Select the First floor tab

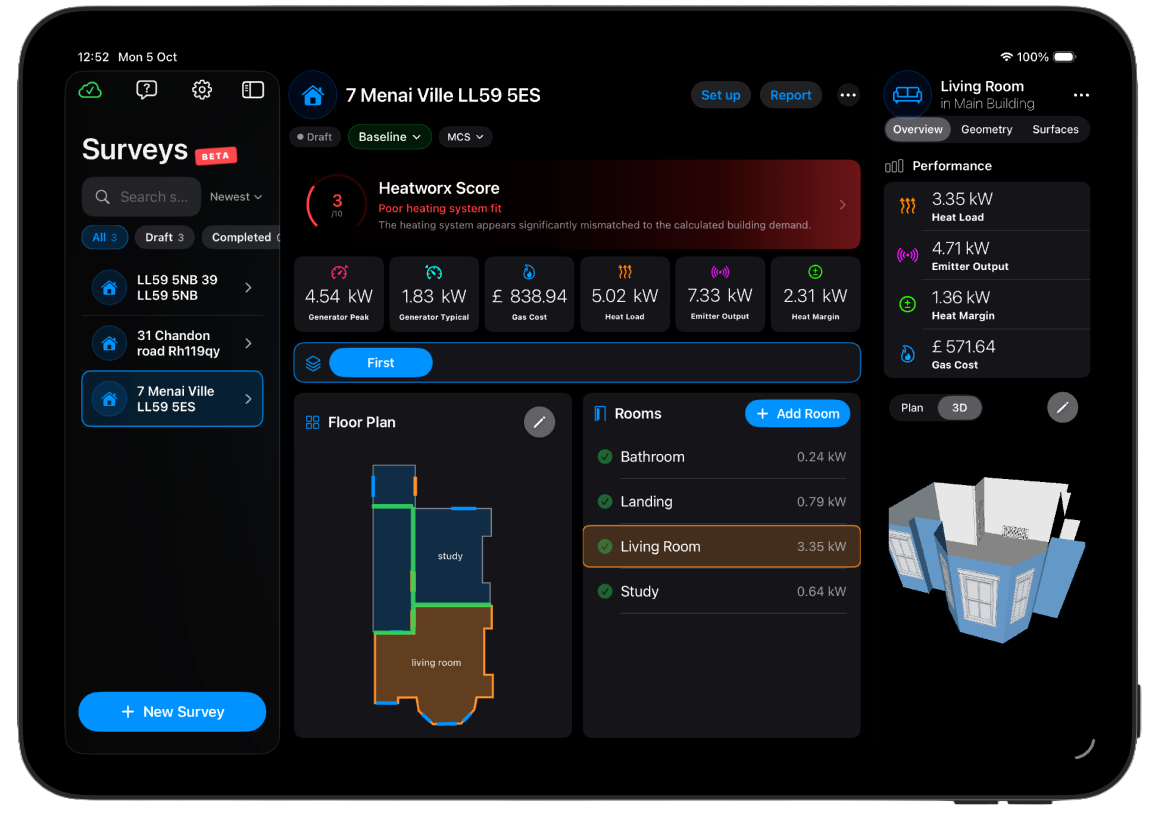pyautogui.click(x=380, y=363)
